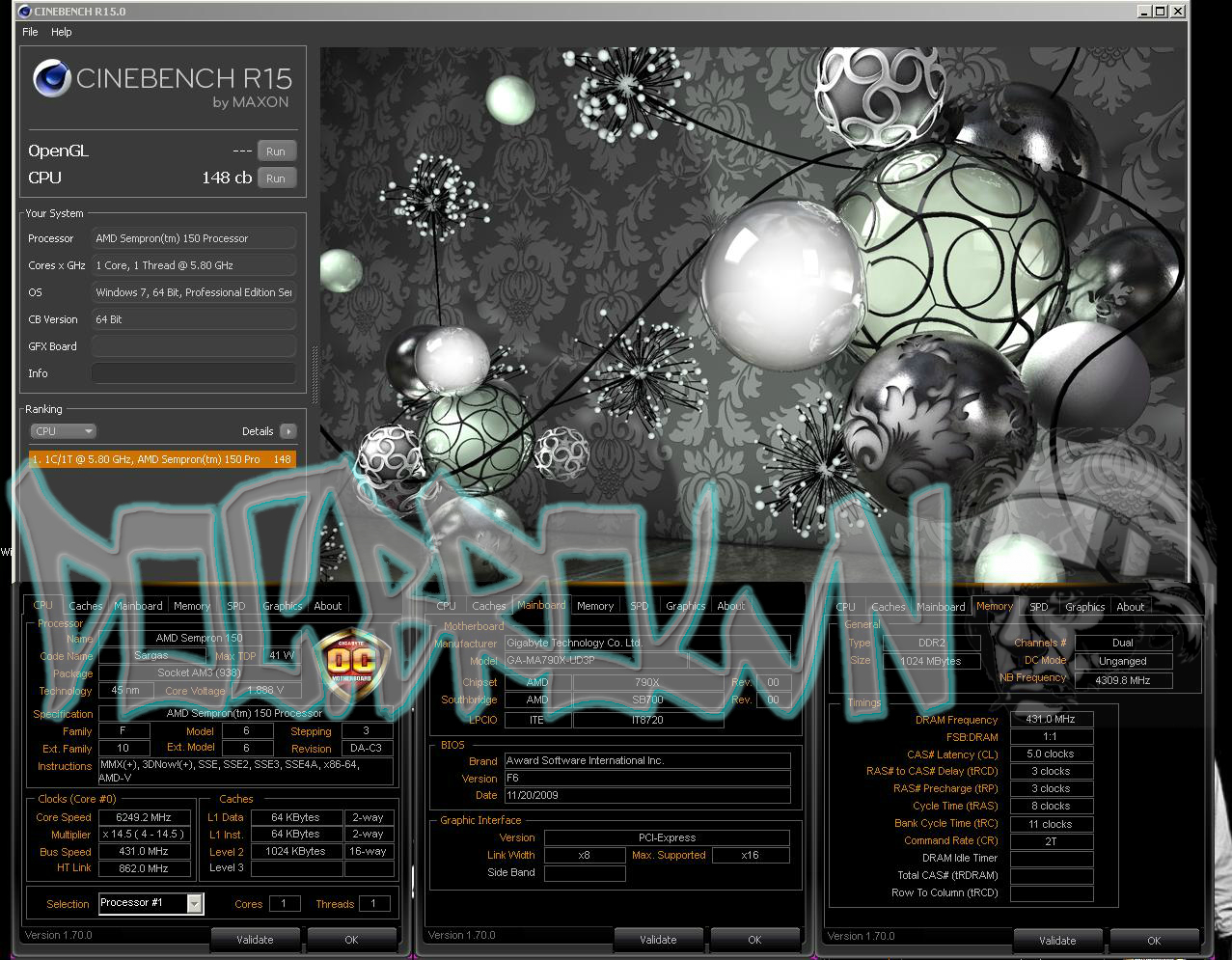
Task: Click Validate in first CPU-Z window
Action: click(255, 940)
